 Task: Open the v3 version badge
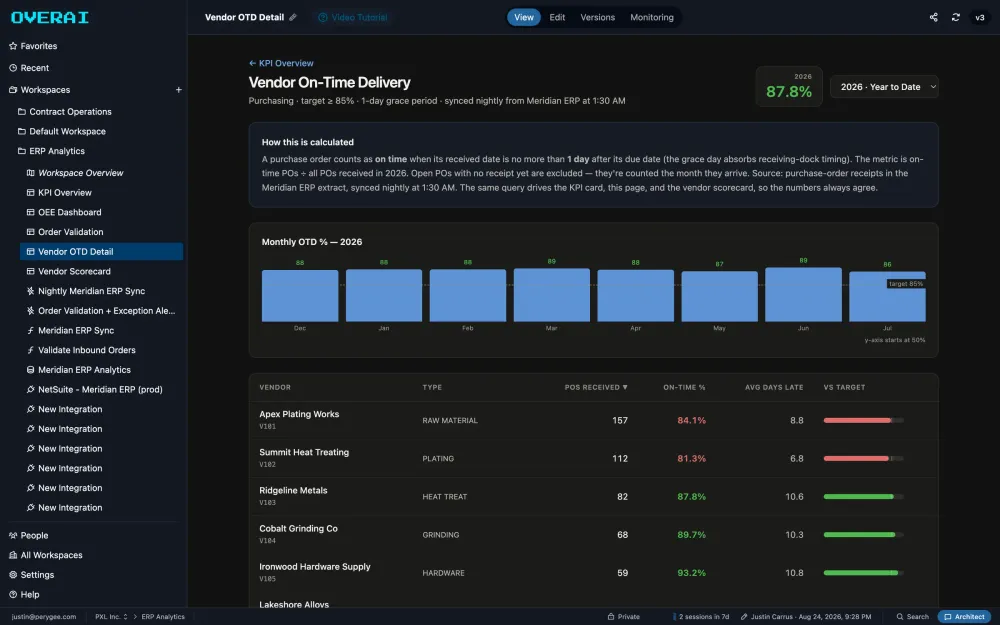click(980, 17)
